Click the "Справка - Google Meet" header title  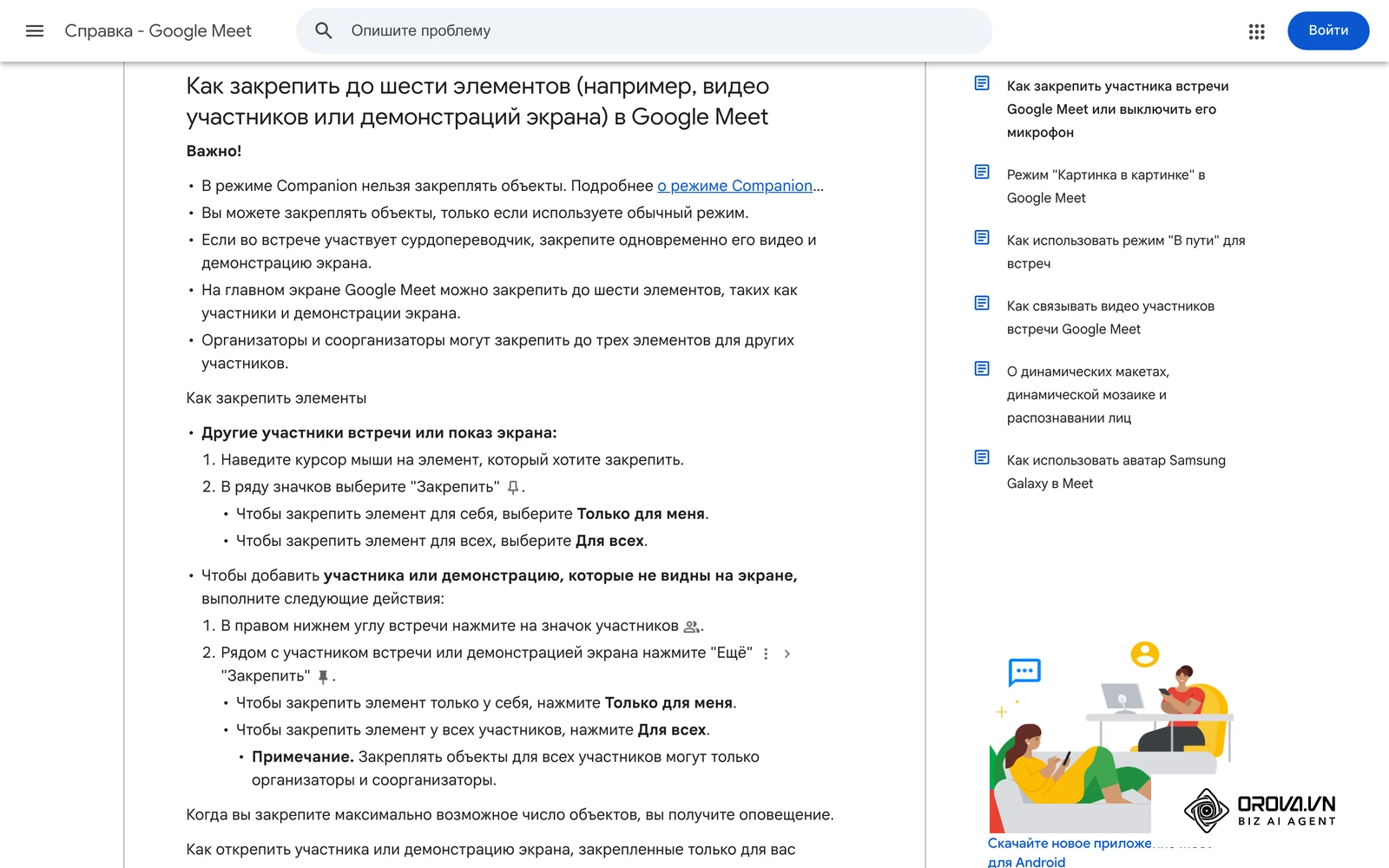point(158,31)
